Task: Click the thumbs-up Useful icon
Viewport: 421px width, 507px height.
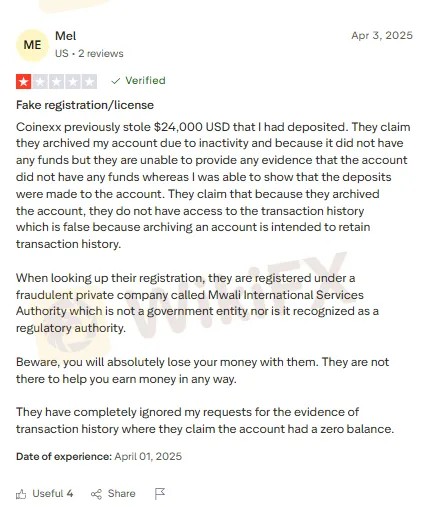Action: click(21, 494)
